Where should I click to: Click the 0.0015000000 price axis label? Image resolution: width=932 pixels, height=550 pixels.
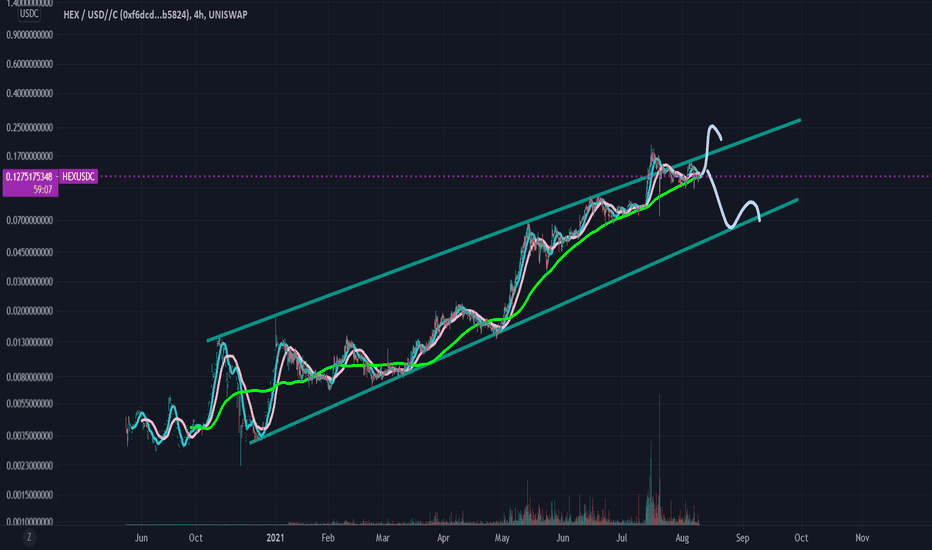(29, 495)
